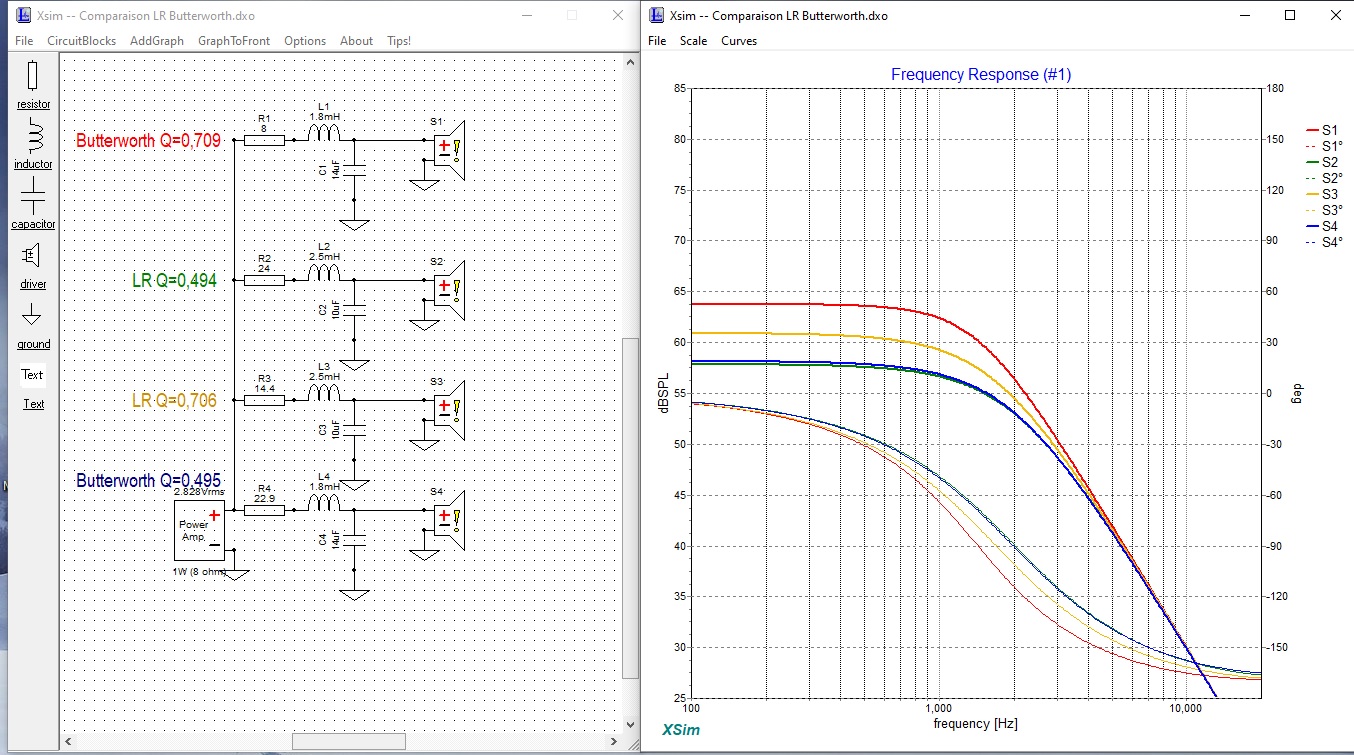This screenshot has width=1354, height=755.
Task: Click the Power Amp block
Action: point(199,530)
